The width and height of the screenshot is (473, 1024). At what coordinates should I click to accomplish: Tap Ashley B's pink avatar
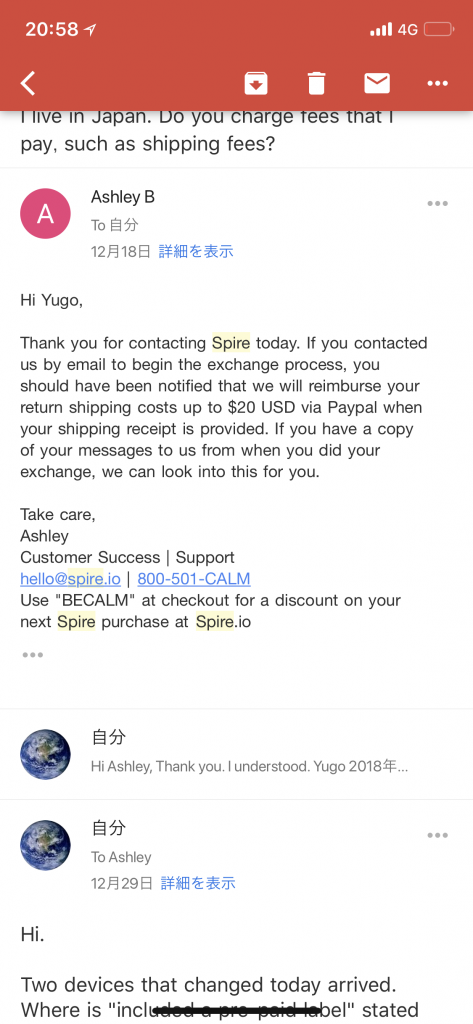[45, 214]
